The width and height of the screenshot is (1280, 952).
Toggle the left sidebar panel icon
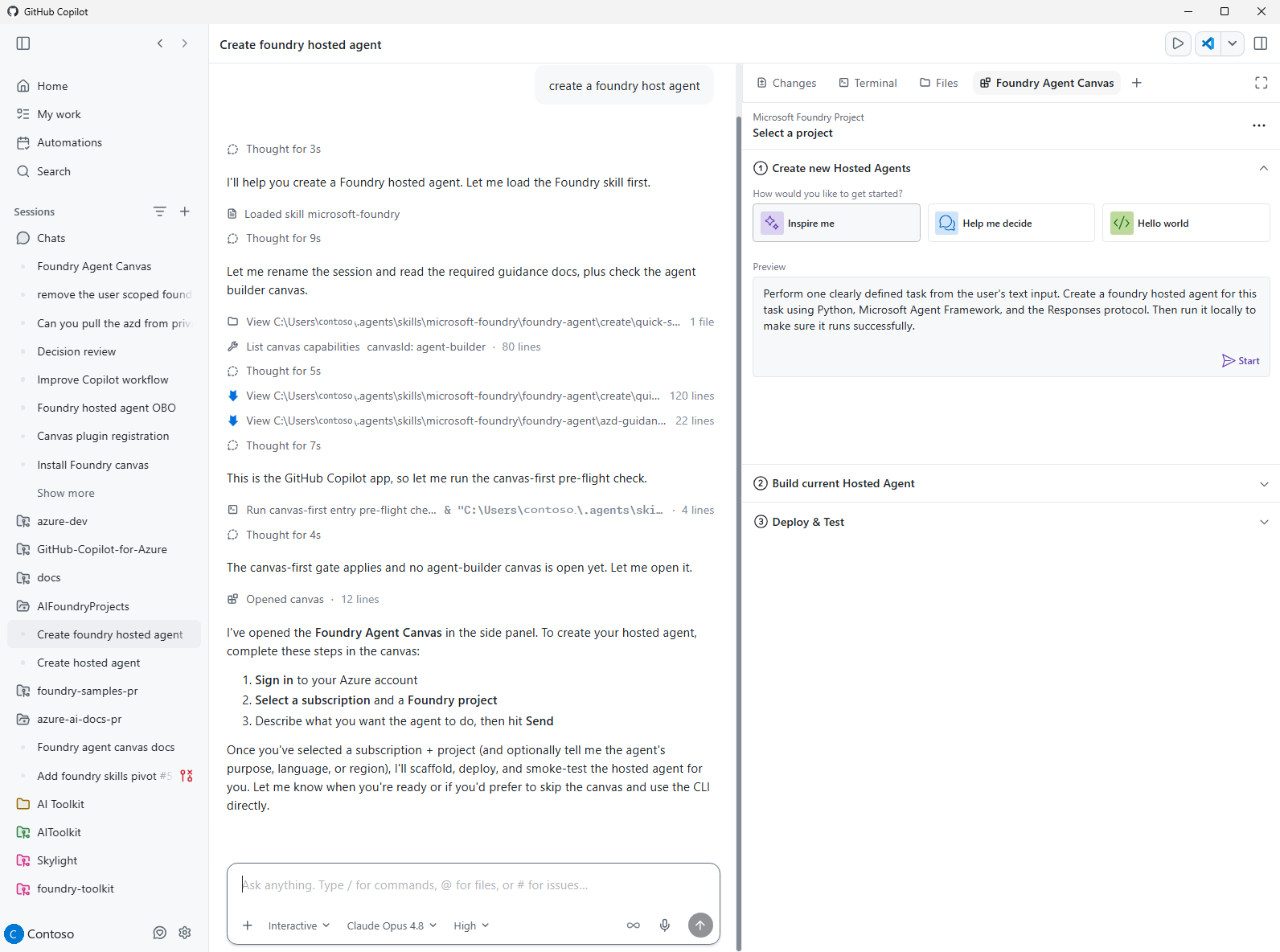pyautogui.click(x=23, y=43)
